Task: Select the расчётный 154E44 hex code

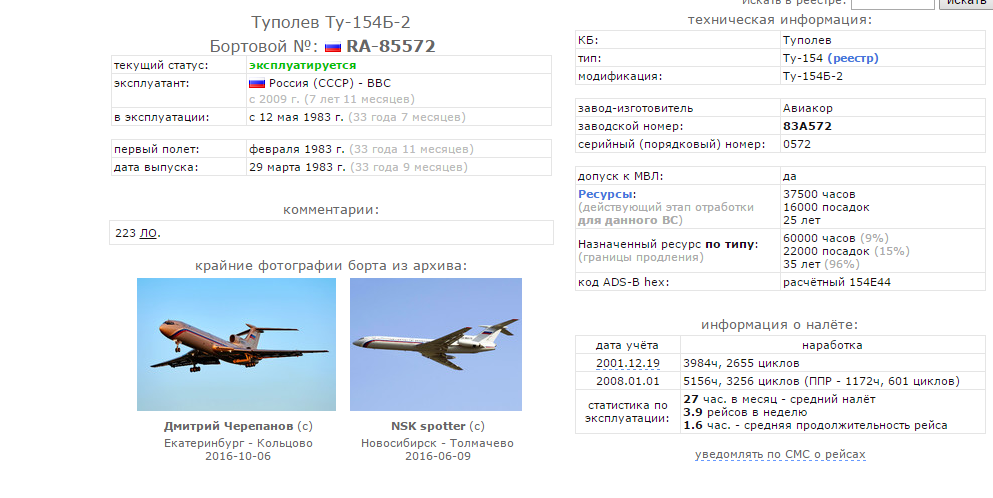Action: coord(837,282)
